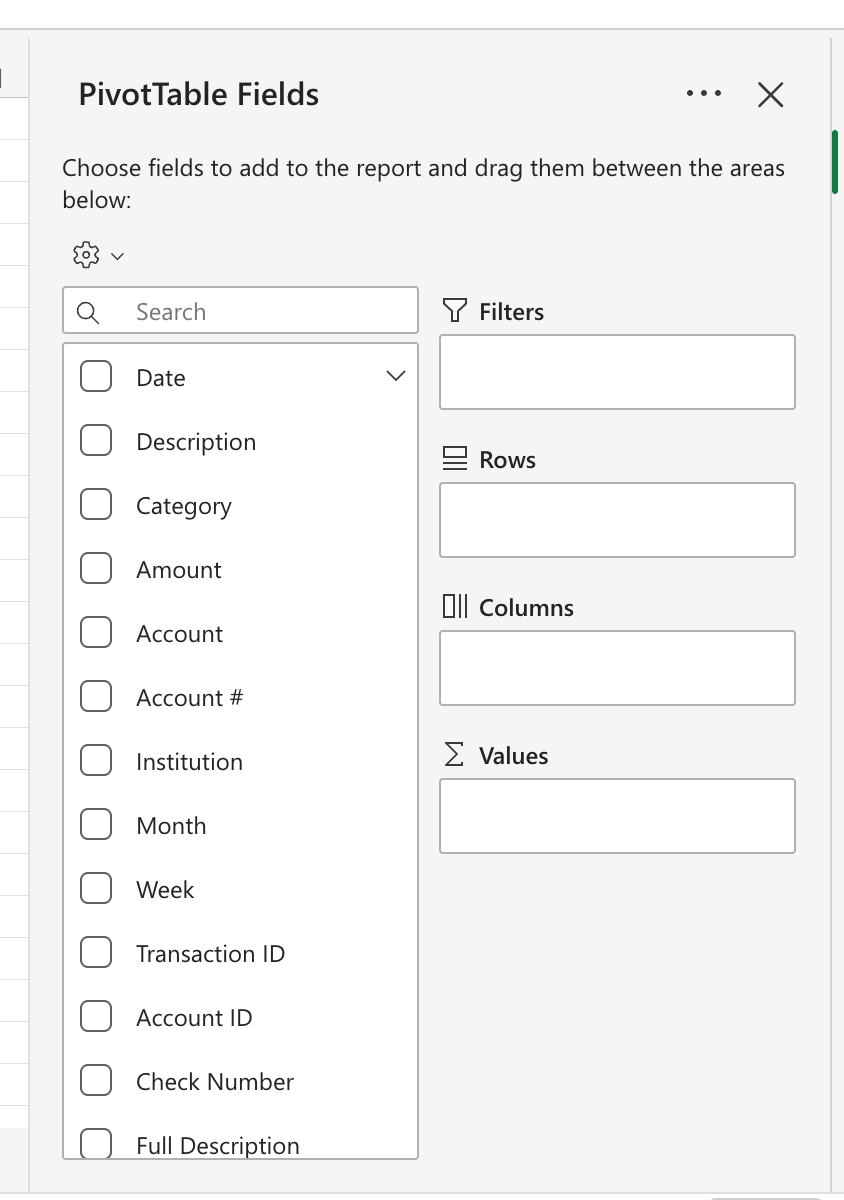Viewport: 844px width, 1200px height.
Task: Click the Columns area icon
Action: (455, 607)
